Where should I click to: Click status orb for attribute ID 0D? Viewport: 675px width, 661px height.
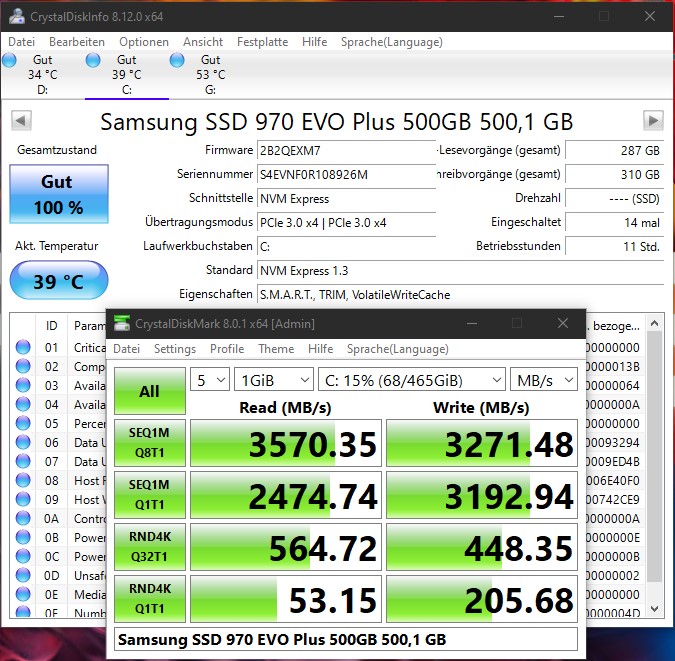[23, 575]
